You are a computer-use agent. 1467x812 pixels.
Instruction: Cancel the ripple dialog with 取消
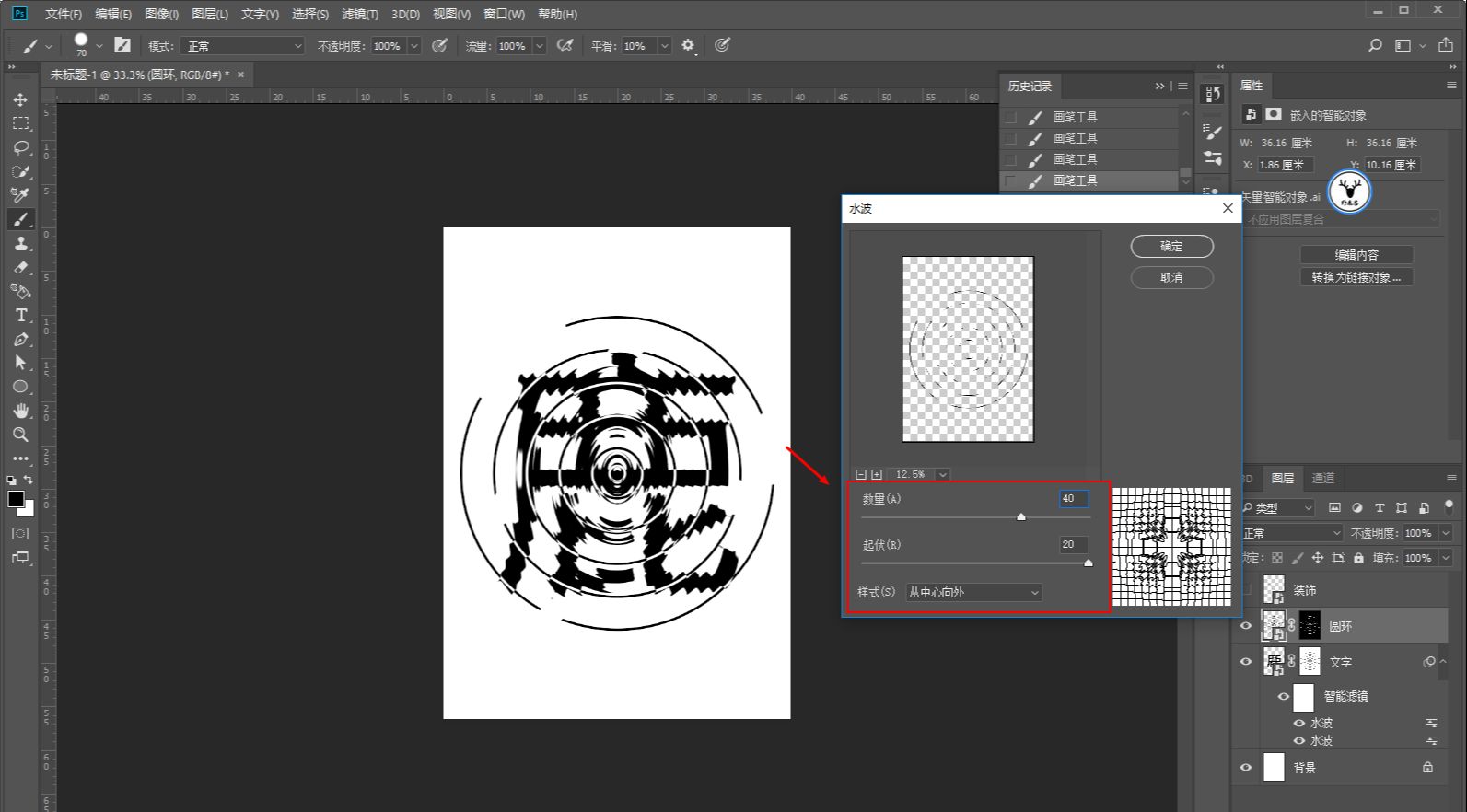1171,277
